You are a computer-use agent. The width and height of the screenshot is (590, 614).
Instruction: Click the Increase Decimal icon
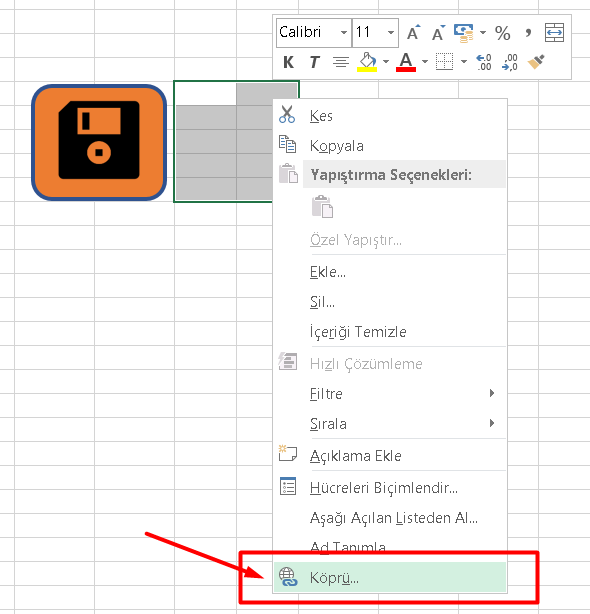[x=484, y=62]
